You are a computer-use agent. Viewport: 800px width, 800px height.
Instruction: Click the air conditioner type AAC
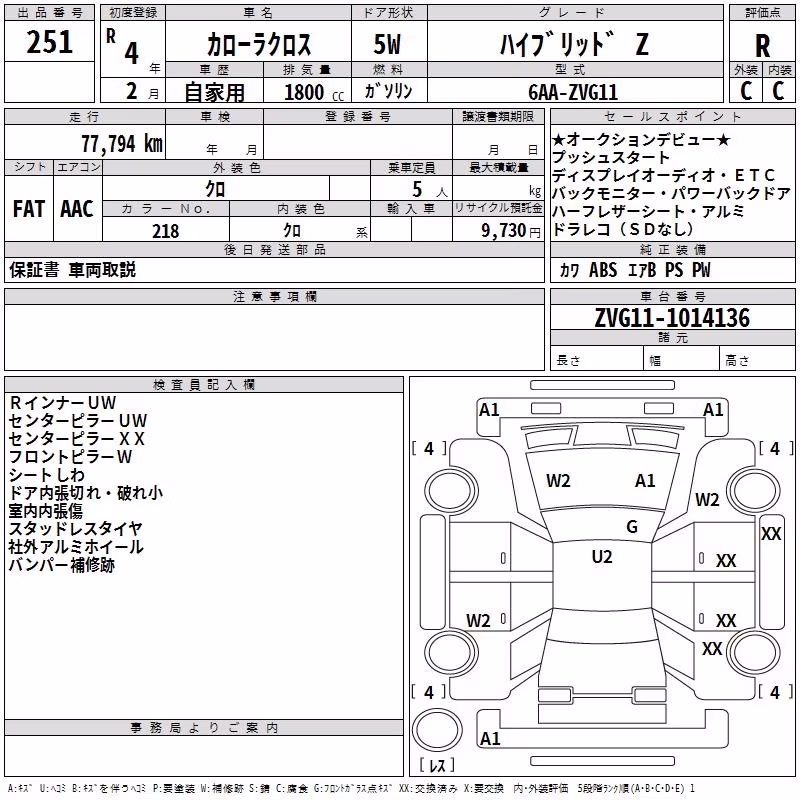pyautogui.click(x=77, y=209)
